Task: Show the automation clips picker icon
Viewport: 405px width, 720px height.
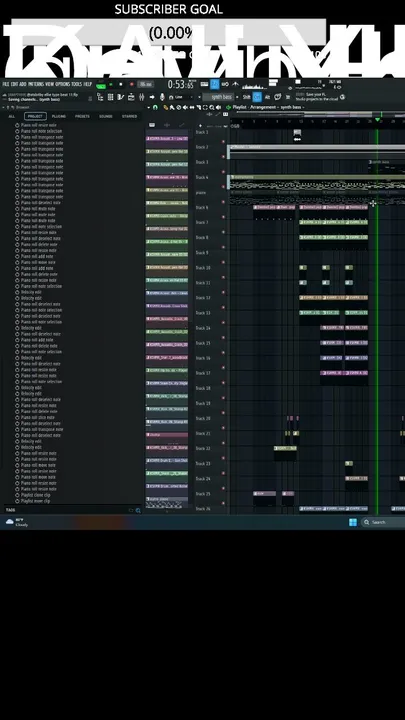Action: pyautogui.click(x=182, y=125)
